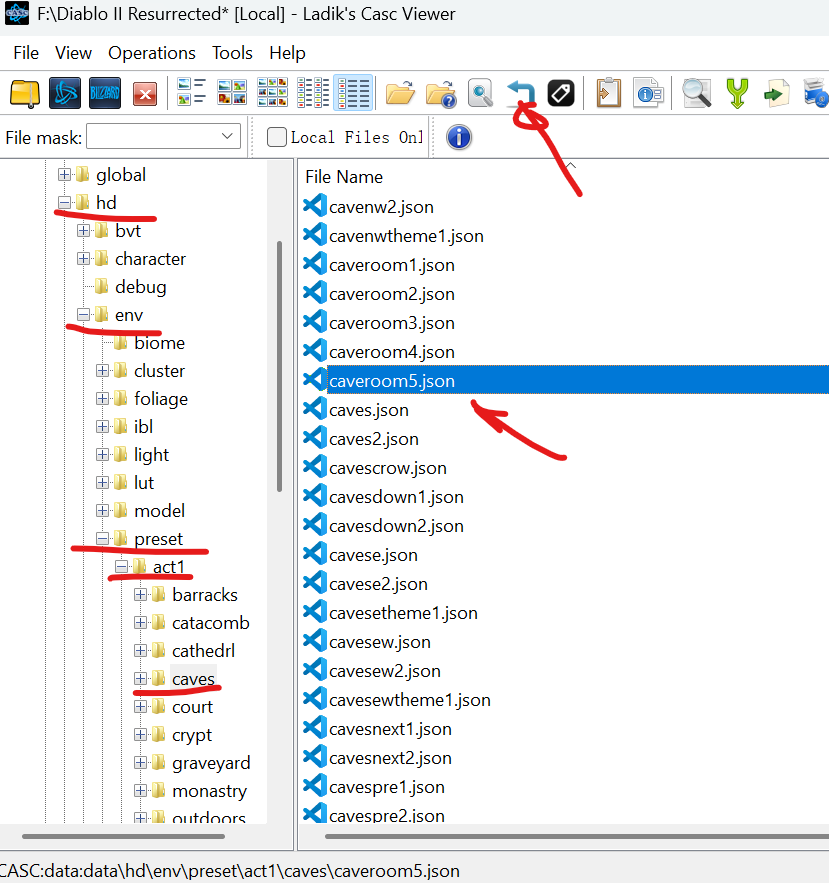This screenshot has width=829, height=883.
Task: Select file cavesetheme1.json
Action: click(403, 613)
